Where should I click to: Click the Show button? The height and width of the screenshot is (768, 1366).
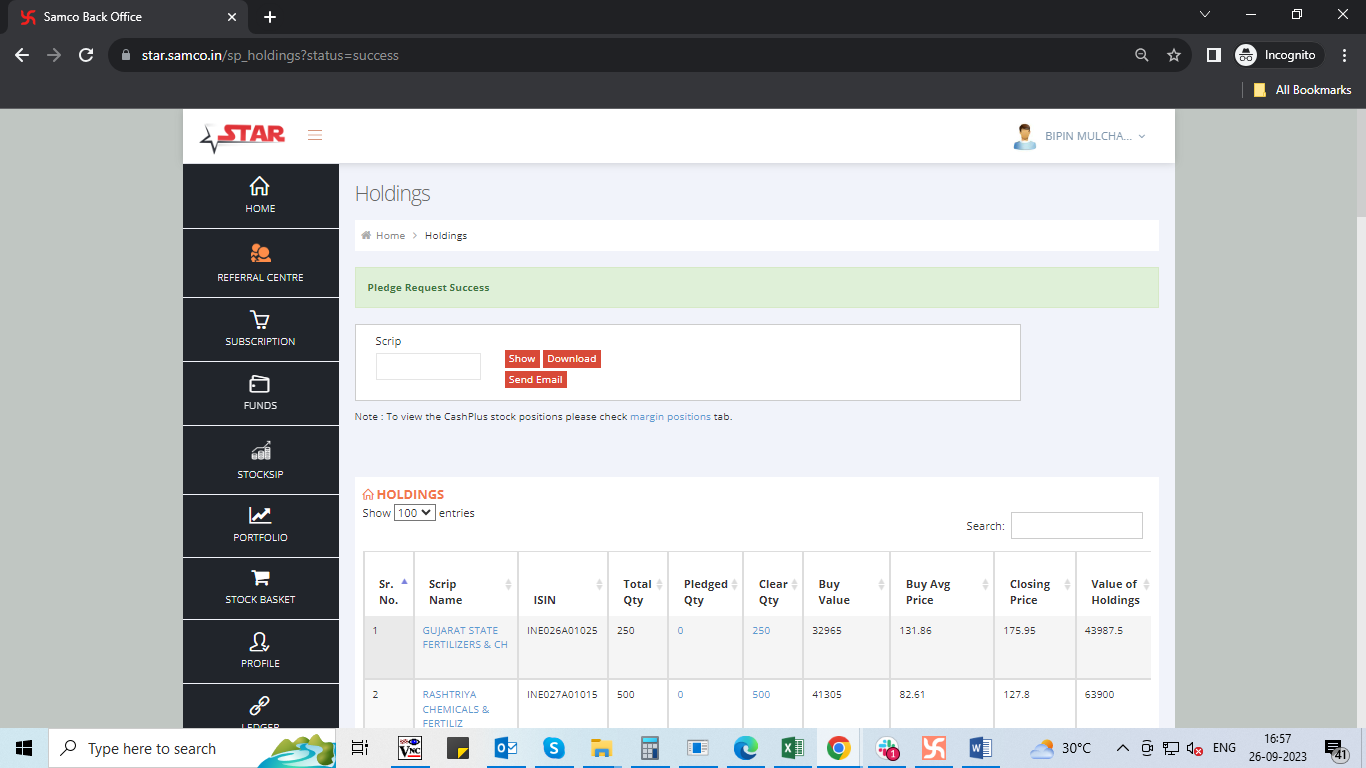[x=522, y=359]
